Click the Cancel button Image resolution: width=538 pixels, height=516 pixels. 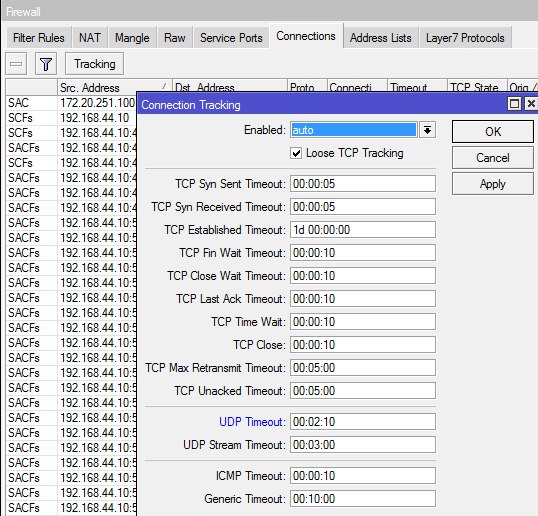tap(493, 158)
